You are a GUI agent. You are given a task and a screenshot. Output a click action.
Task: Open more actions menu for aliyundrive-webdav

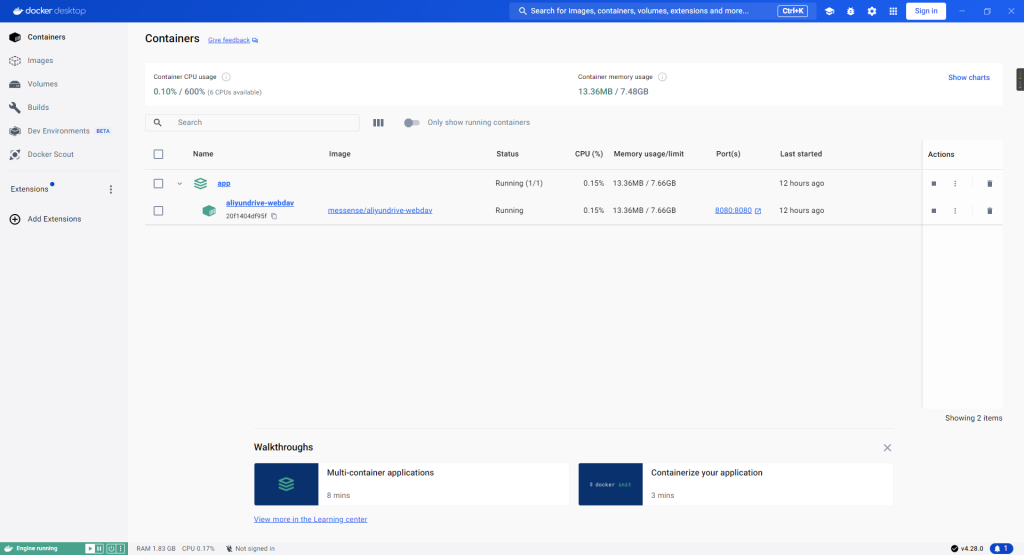955,211
